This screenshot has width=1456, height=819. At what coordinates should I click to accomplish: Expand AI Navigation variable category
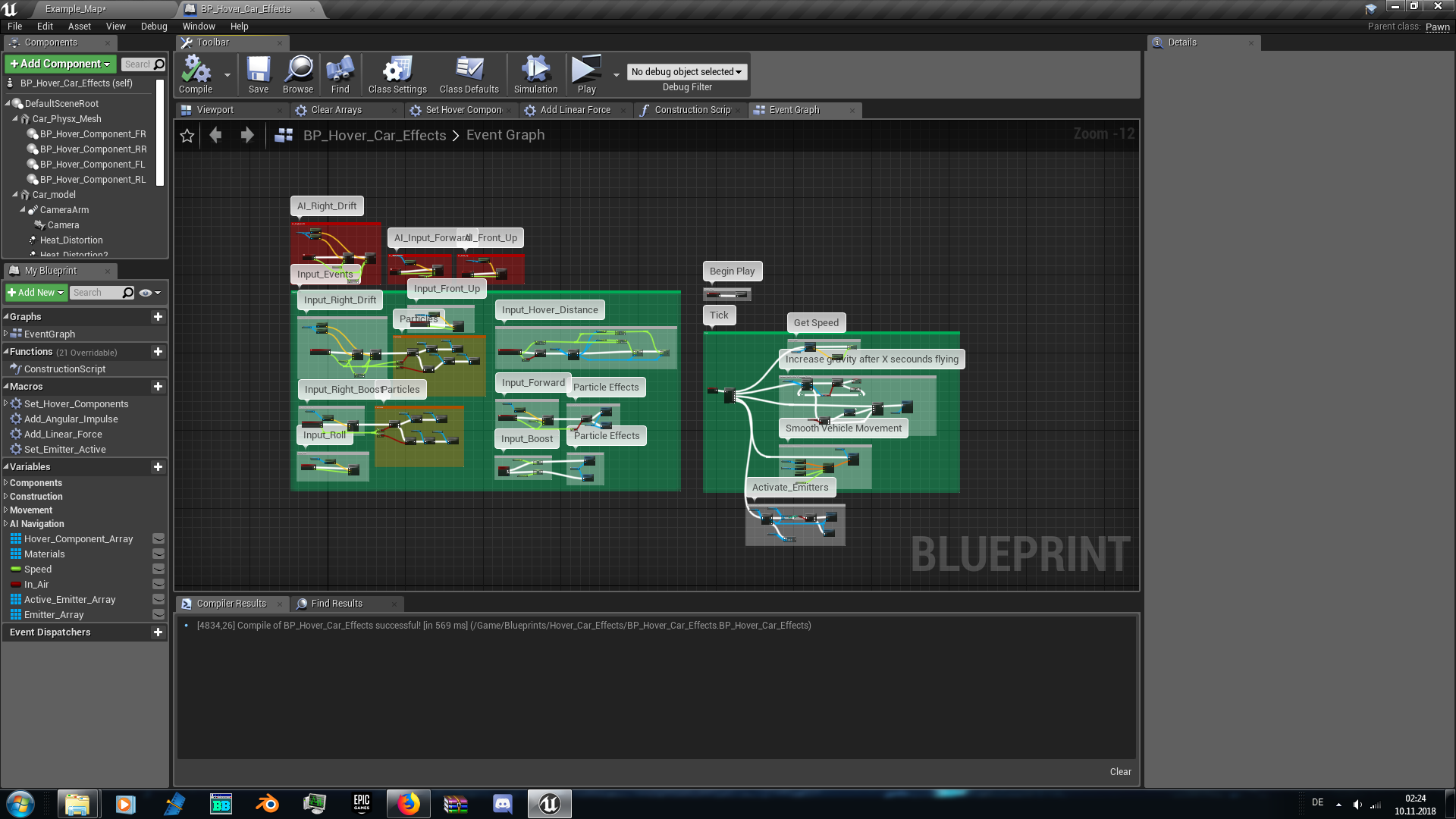pos(6,524)
